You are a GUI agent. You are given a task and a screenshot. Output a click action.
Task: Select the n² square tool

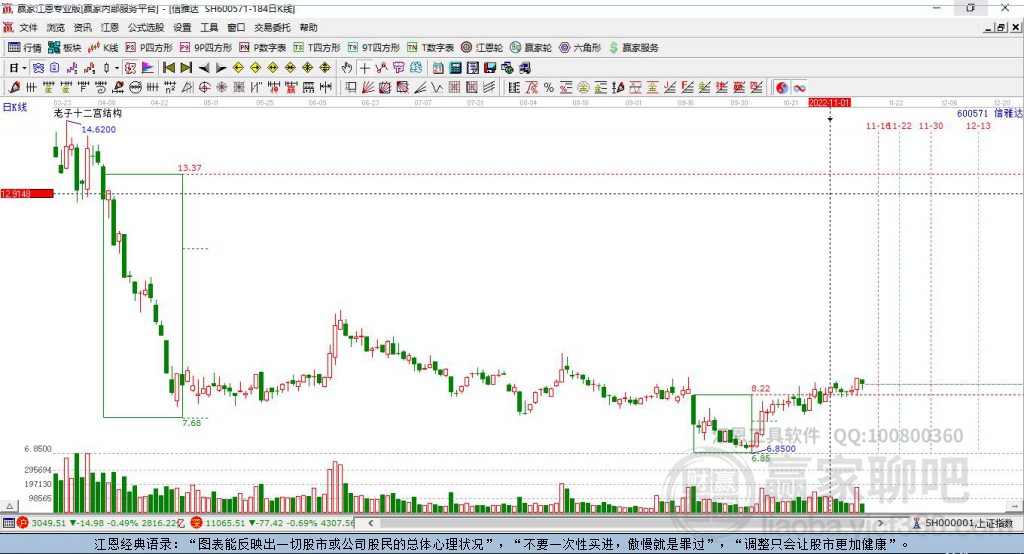tap(170, 88)
